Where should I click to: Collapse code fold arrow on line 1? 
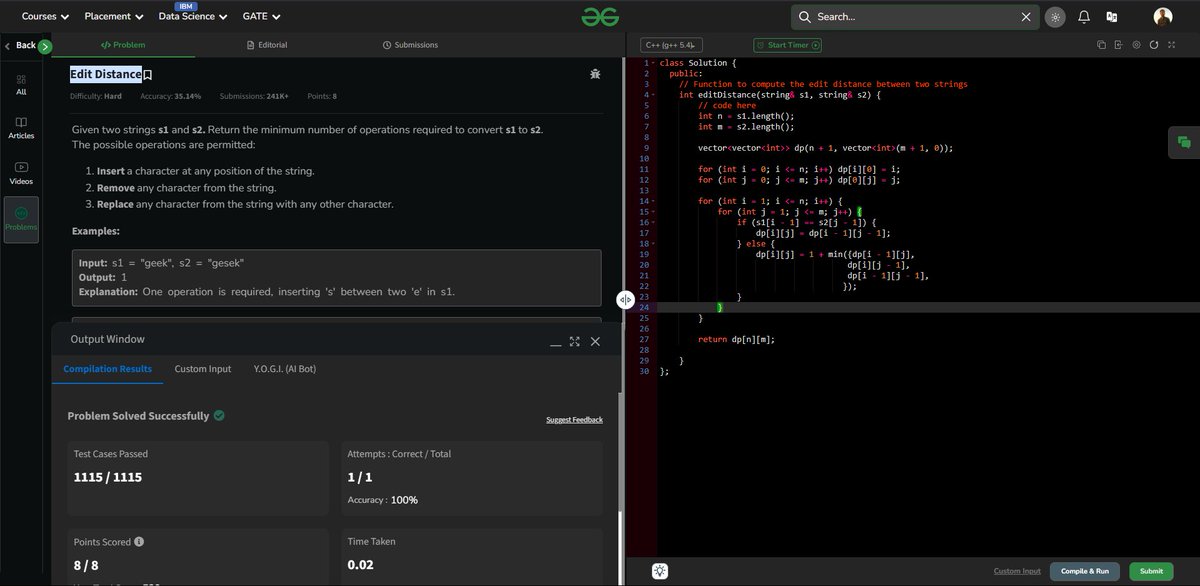(652, 63)
